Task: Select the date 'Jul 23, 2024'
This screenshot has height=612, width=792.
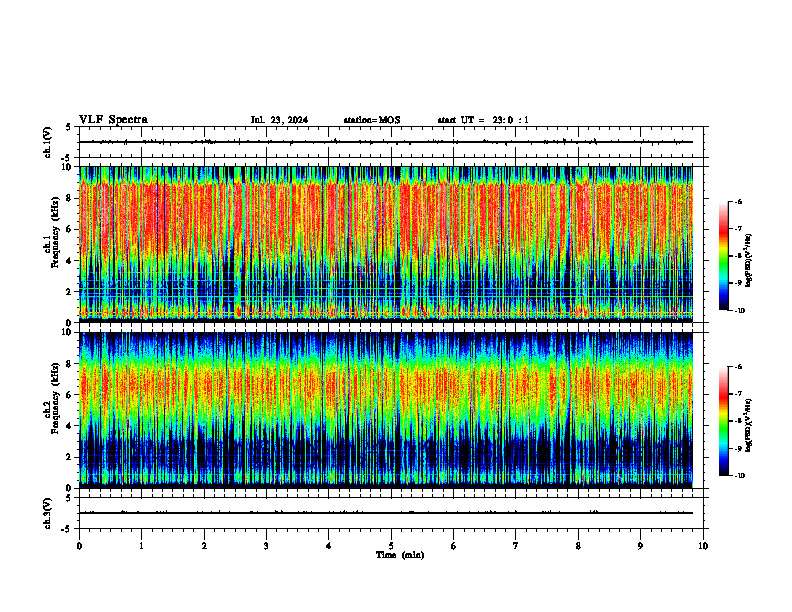Action: pyautogui.click(x=279, y=120)
